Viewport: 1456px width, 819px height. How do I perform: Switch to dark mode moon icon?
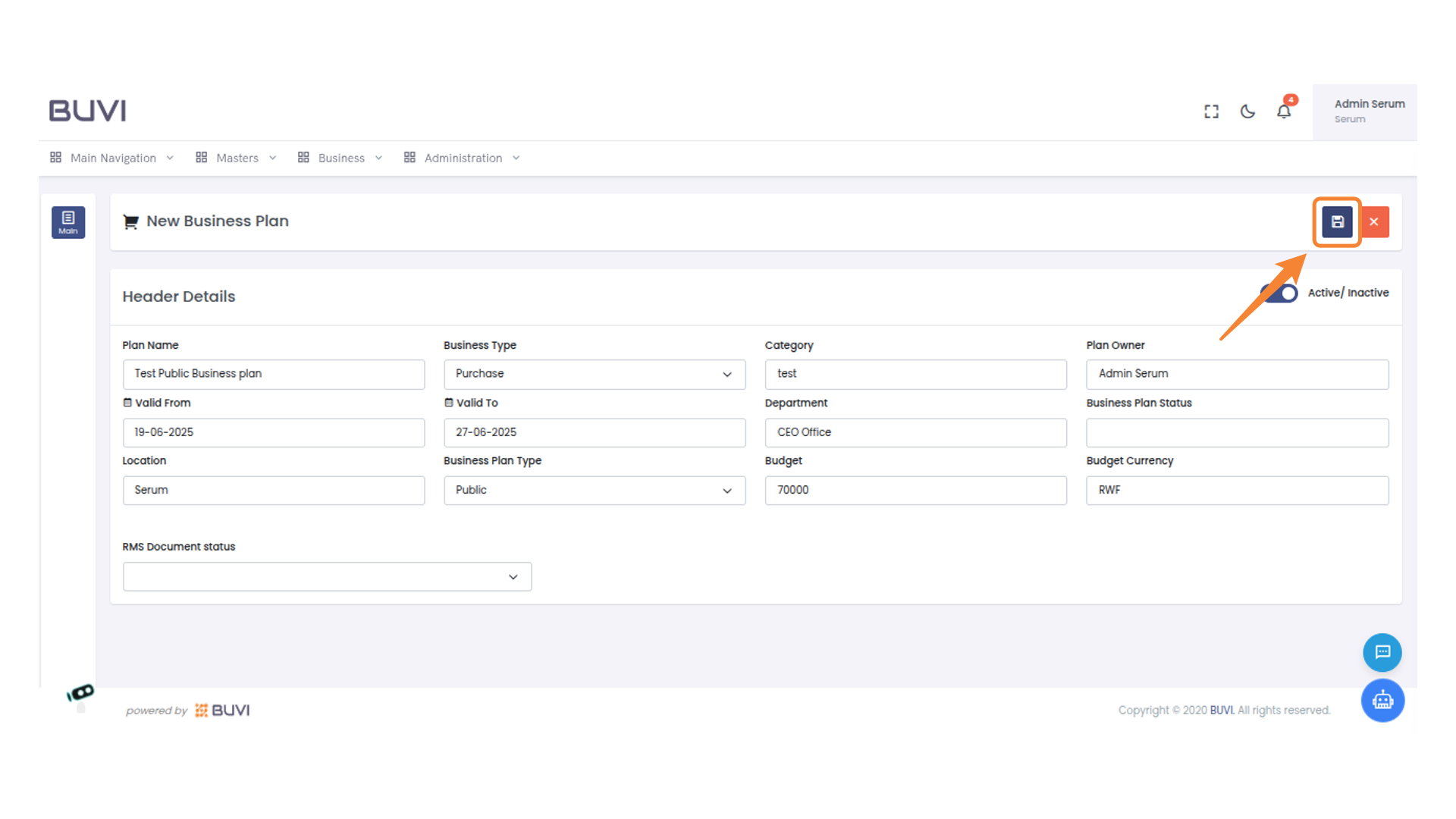(x=1247, y=111)
